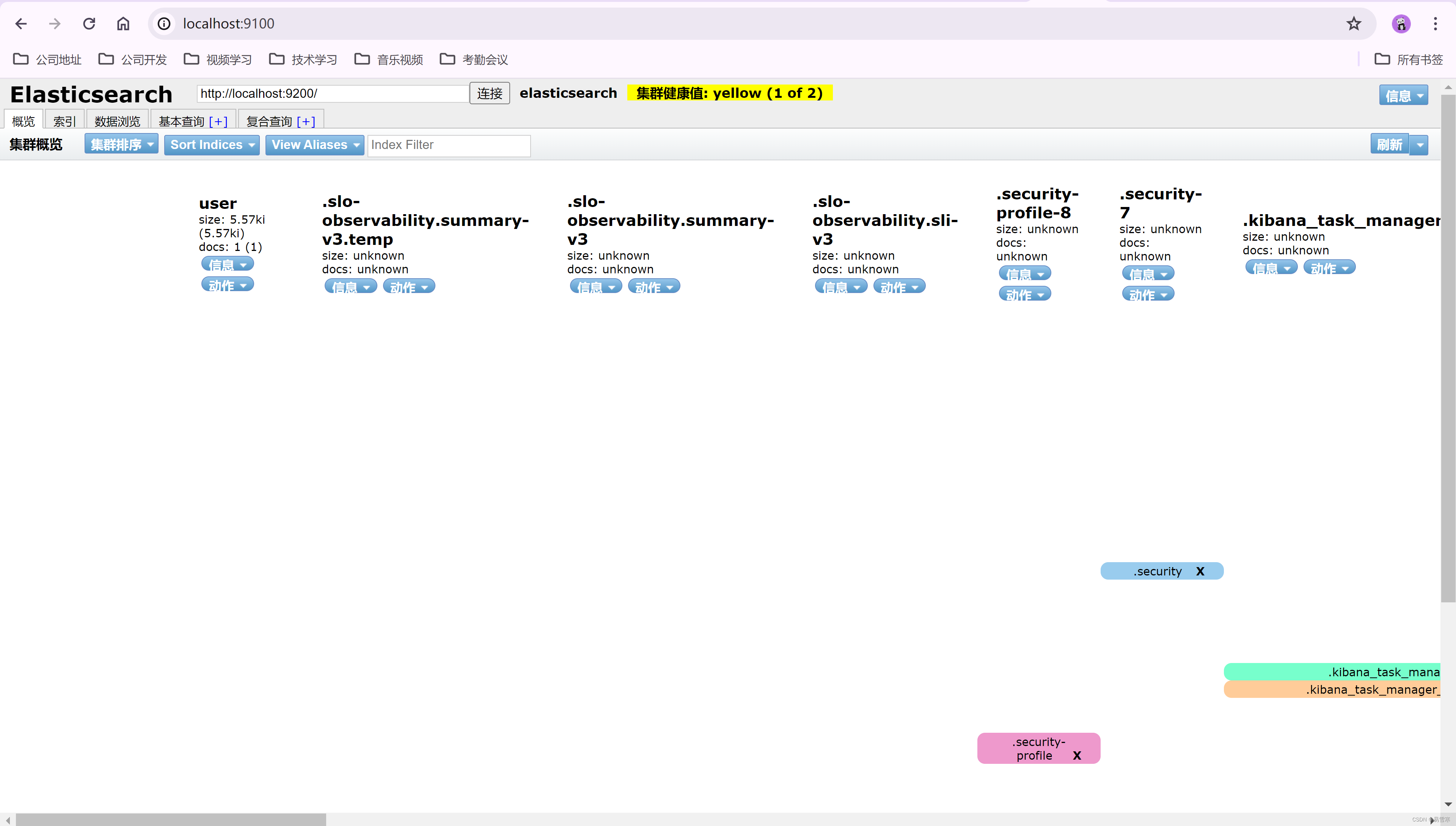The width and height of the screenshot is (1456, 826).
Task: Click inside the Index Filter input field
Action: click(449, 145)
